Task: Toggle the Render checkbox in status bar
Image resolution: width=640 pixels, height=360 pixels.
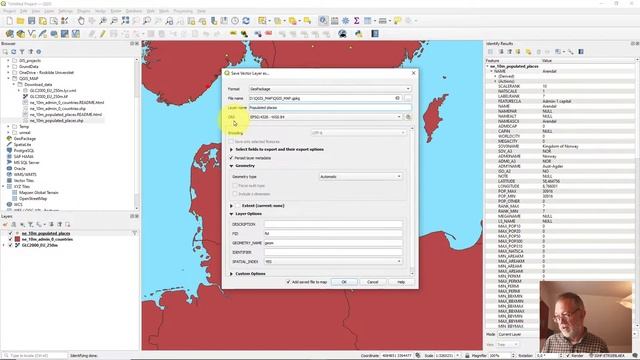Action: click(568, 356)
